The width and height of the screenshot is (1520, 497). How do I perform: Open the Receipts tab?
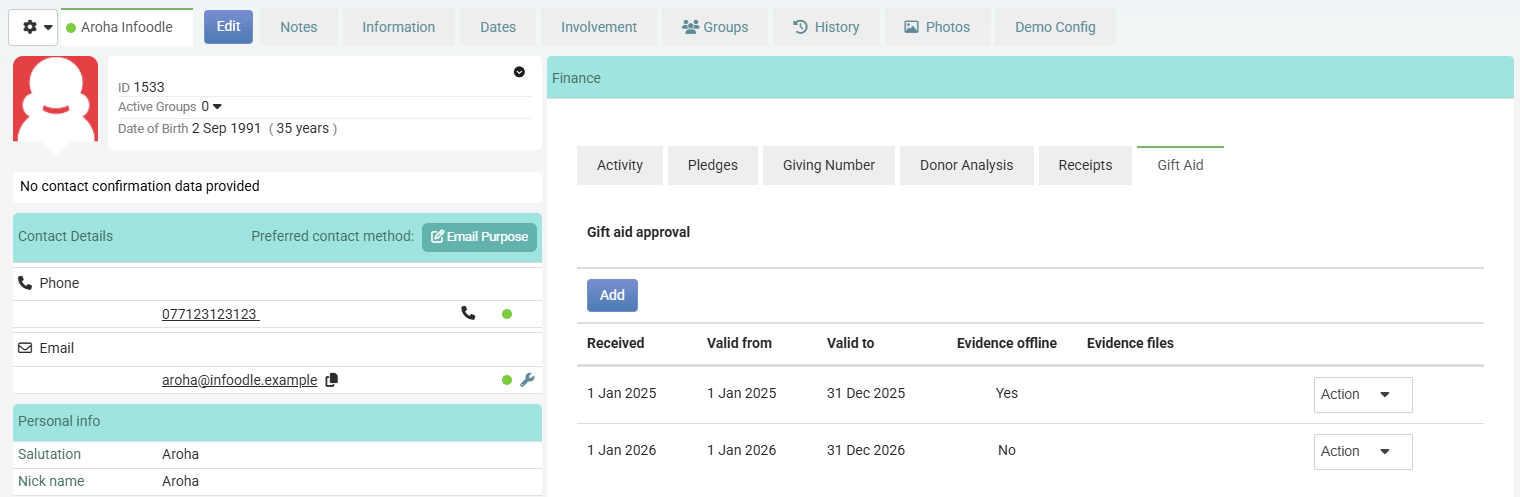click(x=1085, y=165)
